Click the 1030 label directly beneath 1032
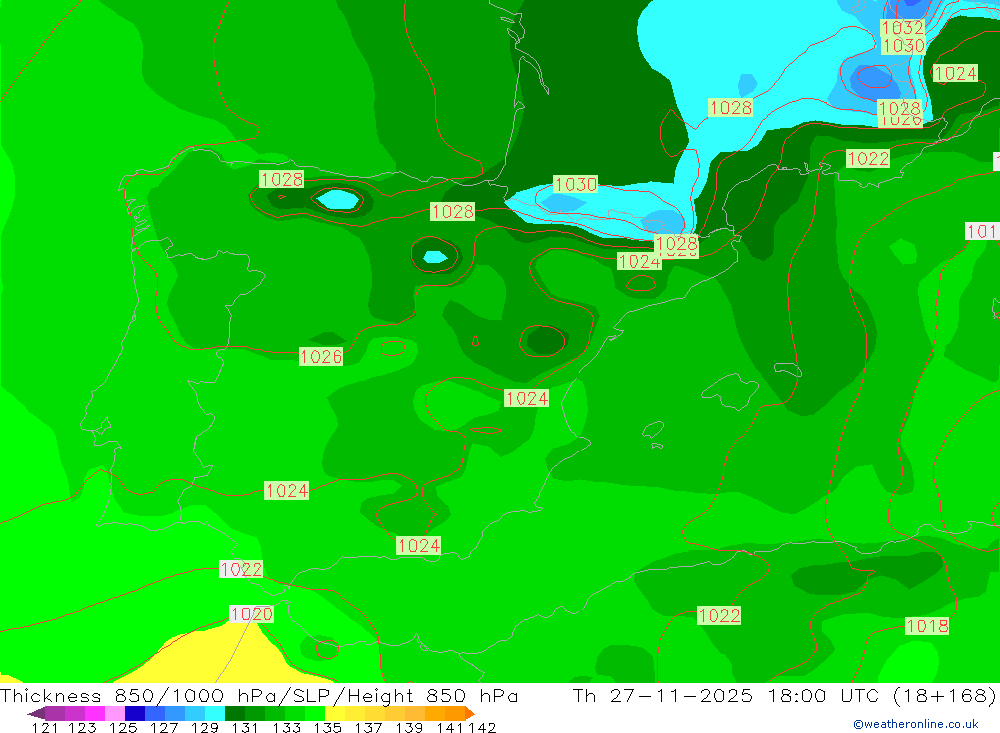The width and height of the screenshot is (1000, 733). pyautogui.click(x=902, y=46)
